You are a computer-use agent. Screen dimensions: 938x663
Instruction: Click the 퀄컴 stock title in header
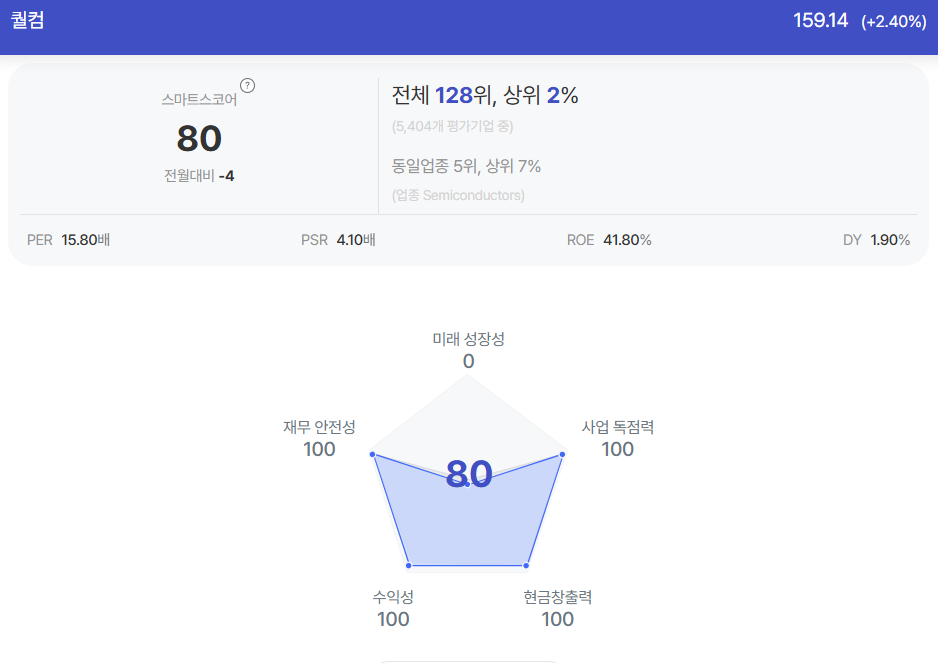coord(28,20)
